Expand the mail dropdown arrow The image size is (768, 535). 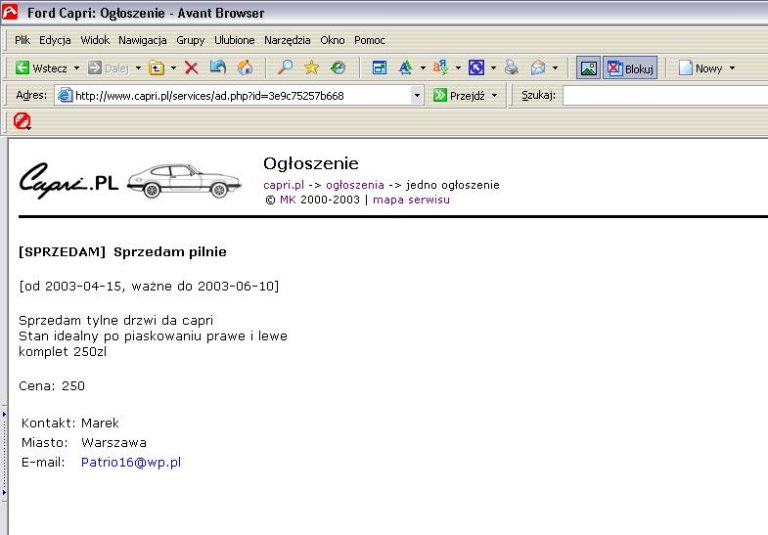(x=555, y=68)
